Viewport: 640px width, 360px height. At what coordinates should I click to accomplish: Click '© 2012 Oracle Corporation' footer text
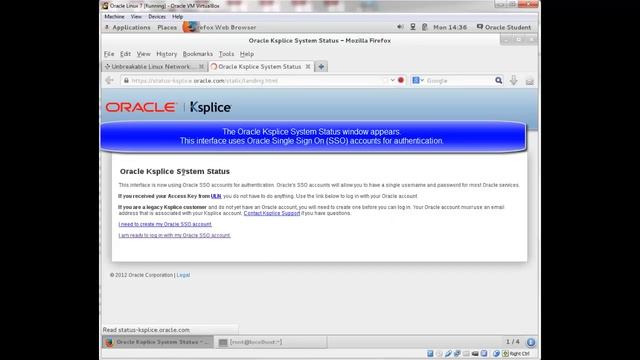[141, 275]
